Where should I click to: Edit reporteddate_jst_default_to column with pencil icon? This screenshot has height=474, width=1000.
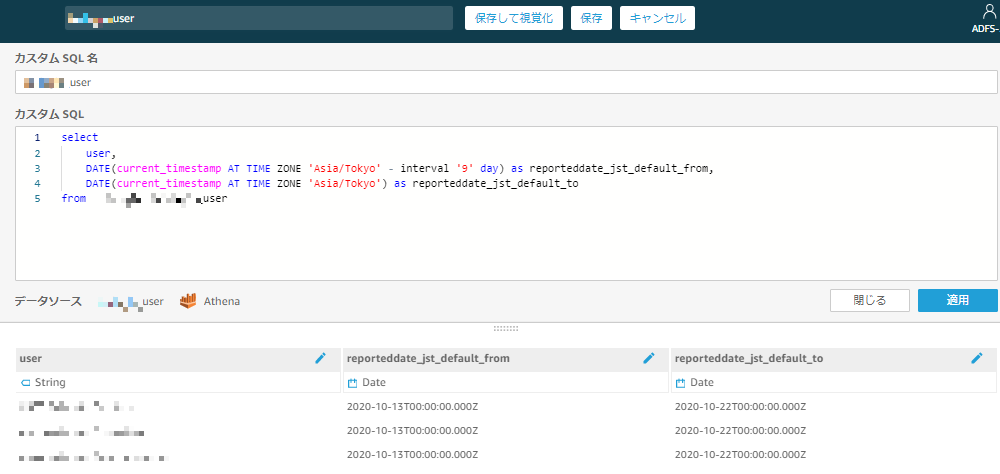[977, 359]
